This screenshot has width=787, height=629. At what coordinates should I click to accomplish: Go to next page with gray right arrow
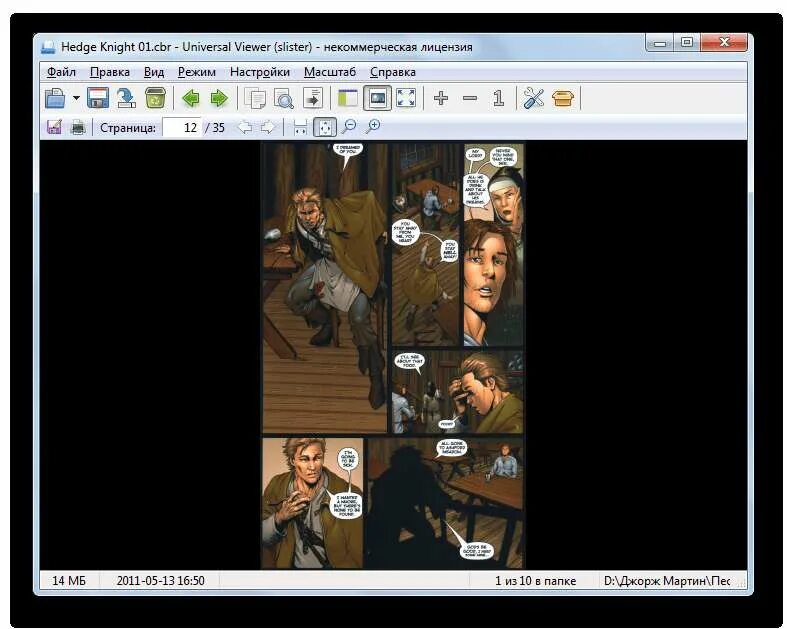(x=268, y=127)
